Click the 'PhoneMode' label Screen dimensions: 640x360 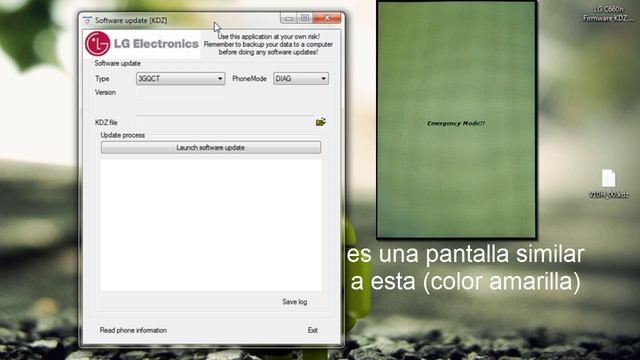(x=249, y=78)
